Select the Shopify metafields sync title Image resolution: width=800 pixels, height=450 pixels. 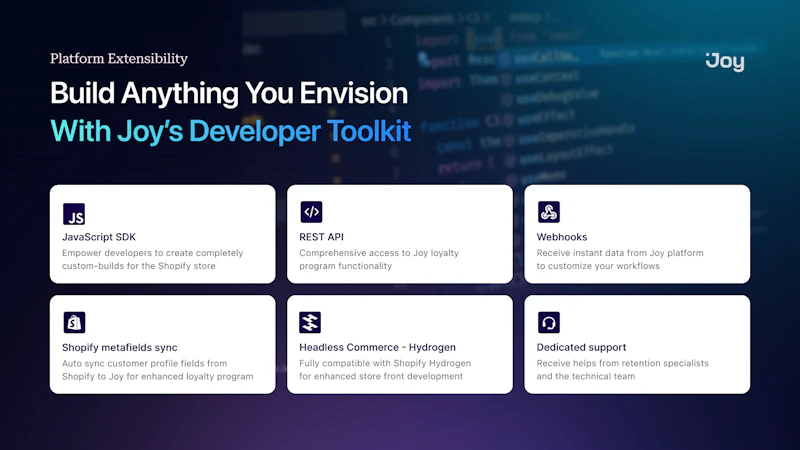pyautogui.click(x=120, y=347)
